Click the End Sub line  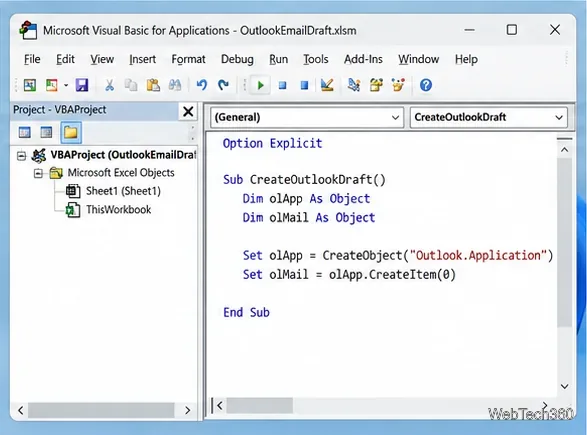pos(246,312)
